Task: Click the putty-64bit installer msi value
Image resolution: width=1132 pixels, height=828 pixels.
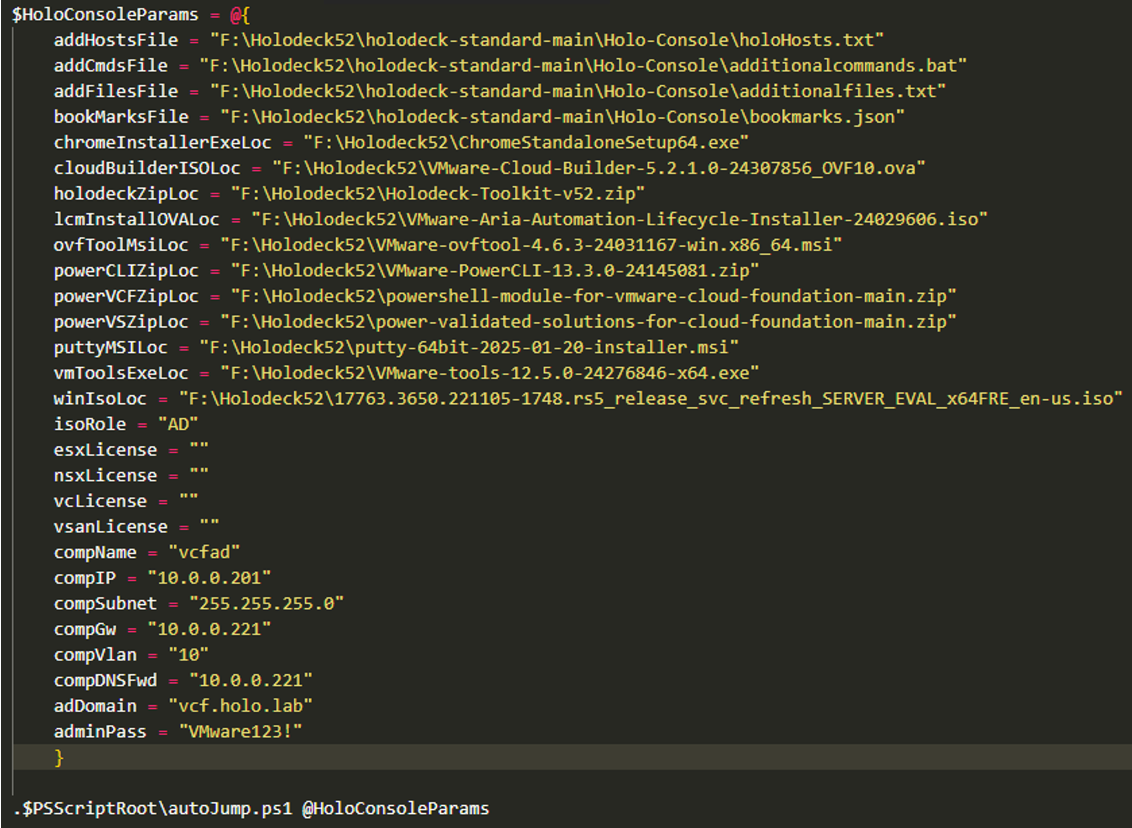Action: point(469,347)
